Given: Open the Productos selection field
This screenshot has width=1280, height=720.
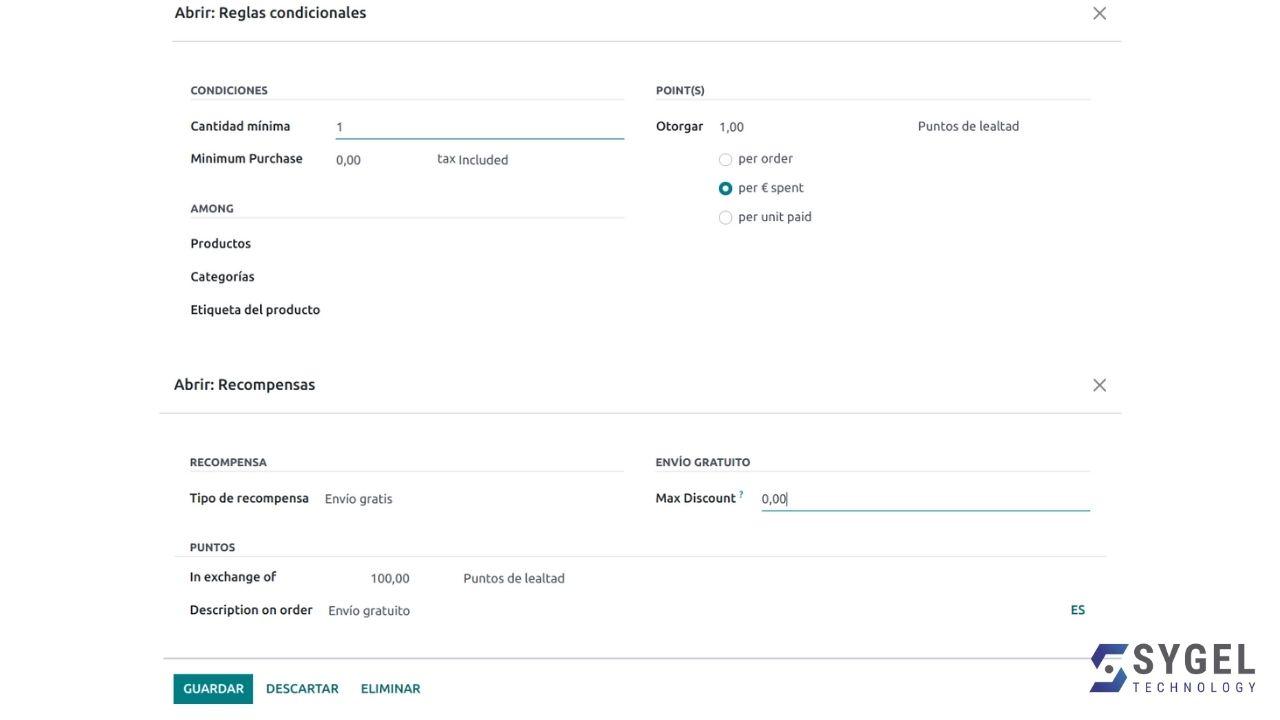Looking at the screenshot, I should coord(478,244).
